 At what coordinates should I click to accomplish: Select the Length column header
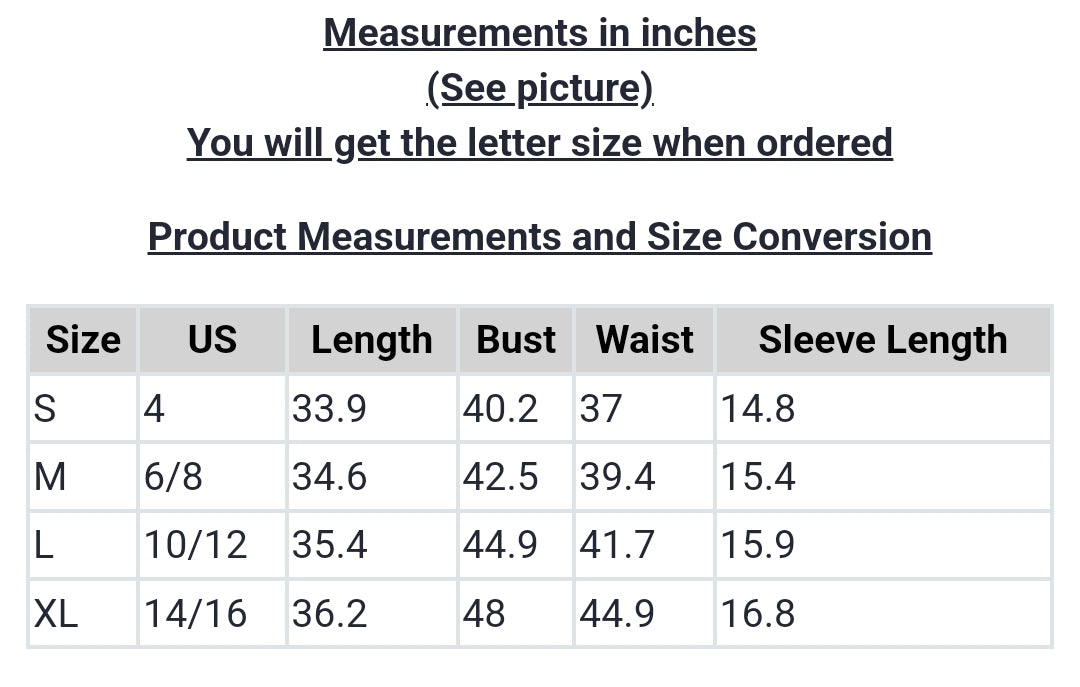372,340
